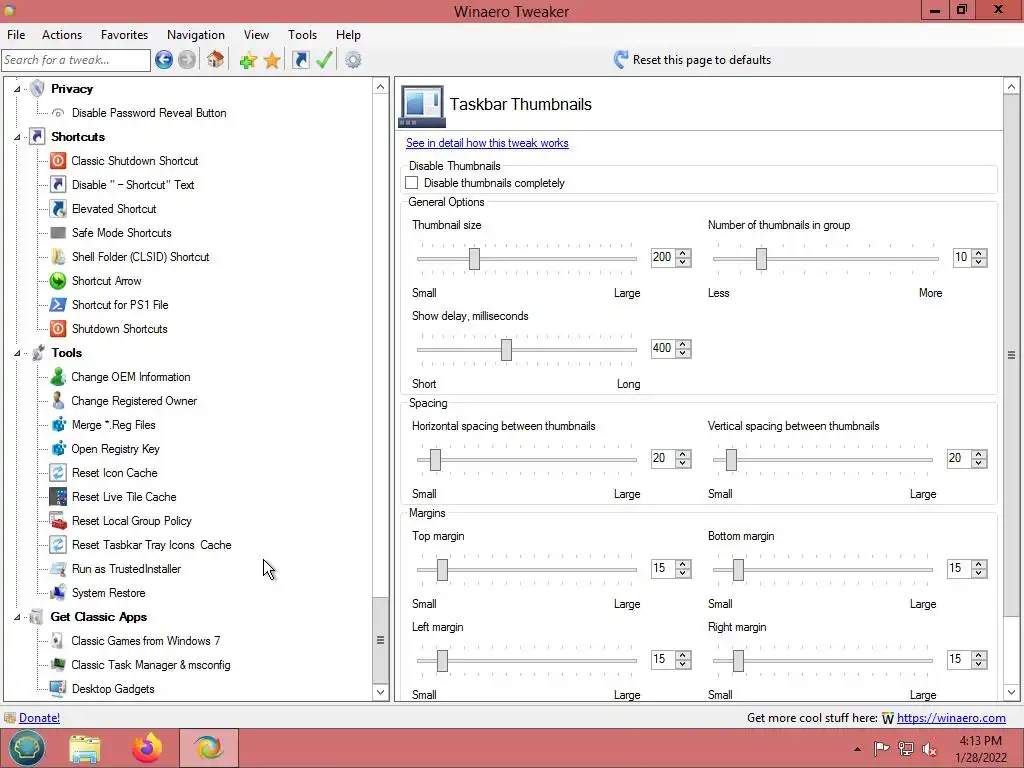Click the green Shortcut Arrow icon

(58, 281)
